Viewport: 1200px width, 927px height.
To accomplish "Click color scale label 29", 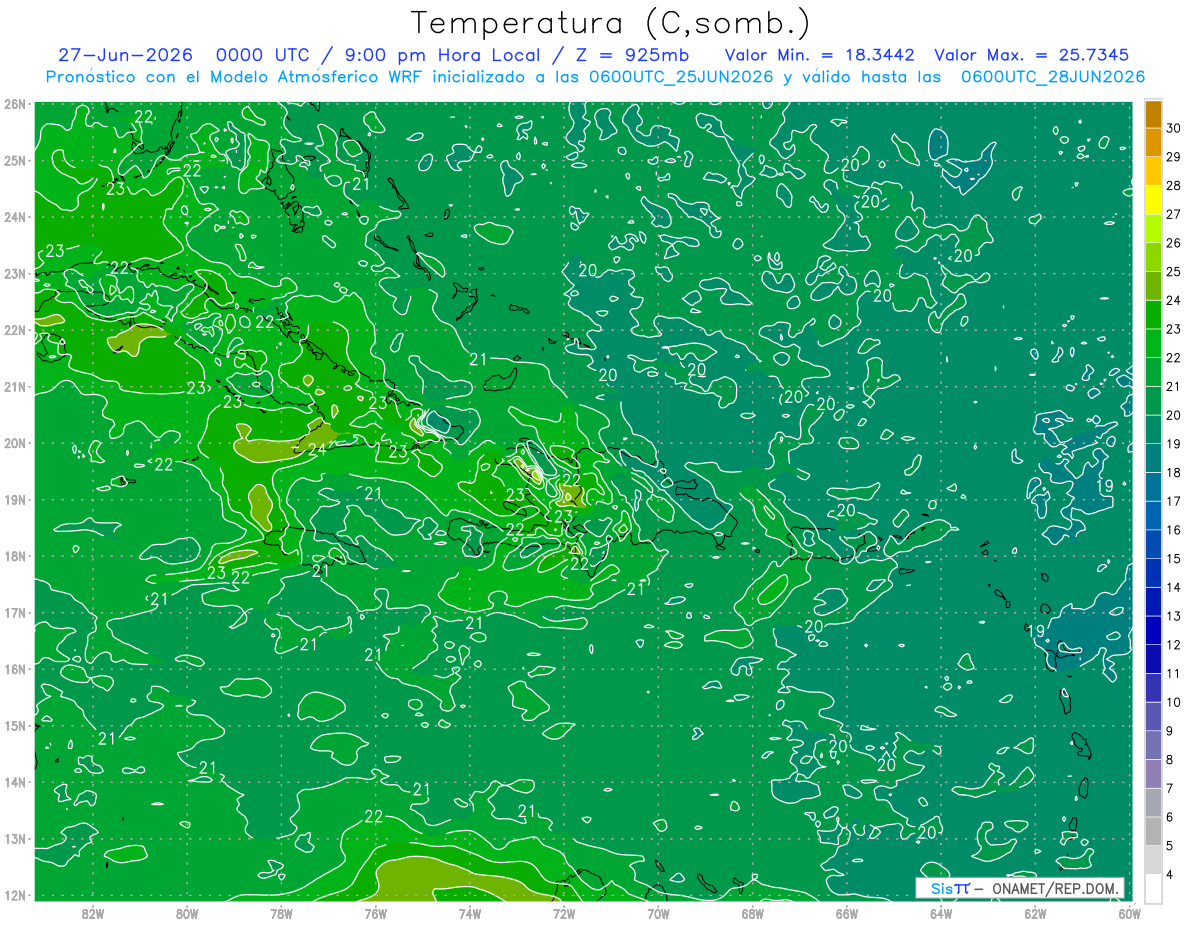I will pyautogui.click(x=1174, y=157).
